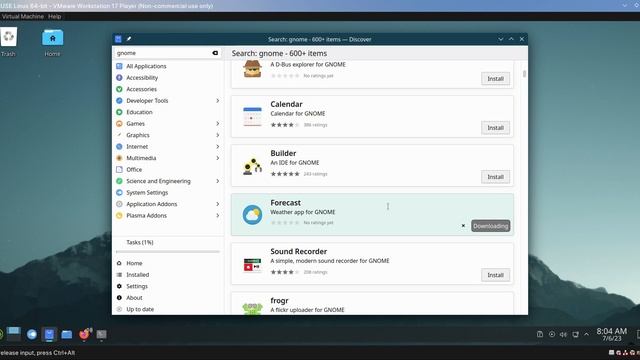This screenshot has width=640, height=360.
Task: Expand the Internet category
Action: pos(218,147)
